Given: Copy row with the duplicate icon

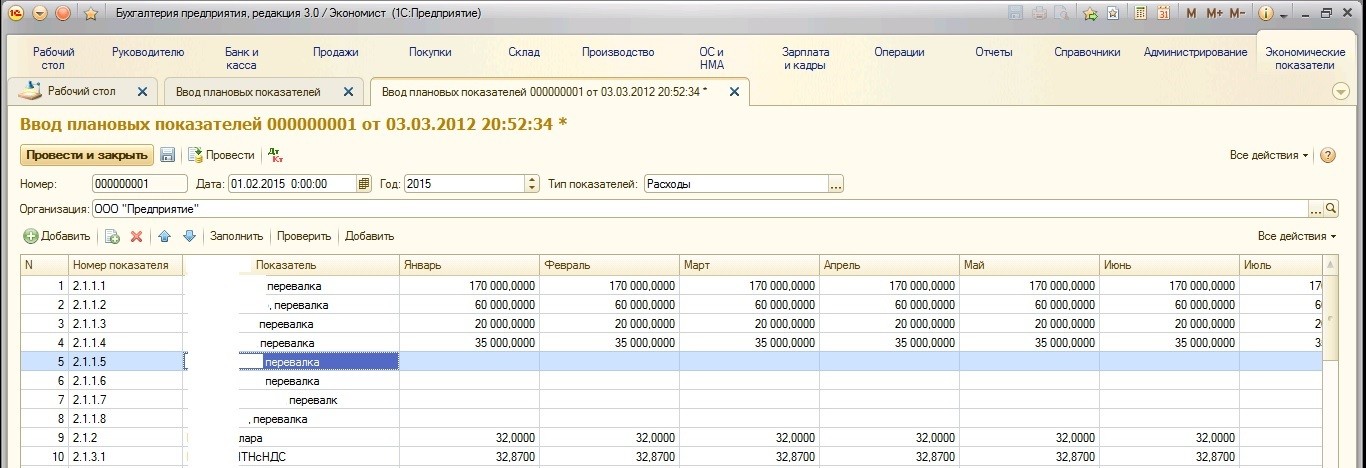Looking at the screenshot, I should [x=112, y=236].
